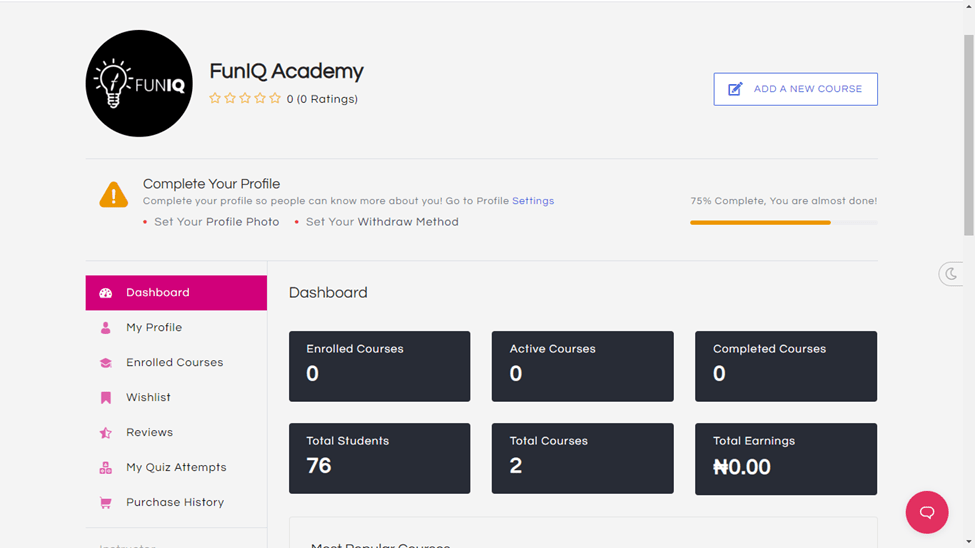
Task: Click the pencil icon on Add New Course
Action: [x=735, y=89]
